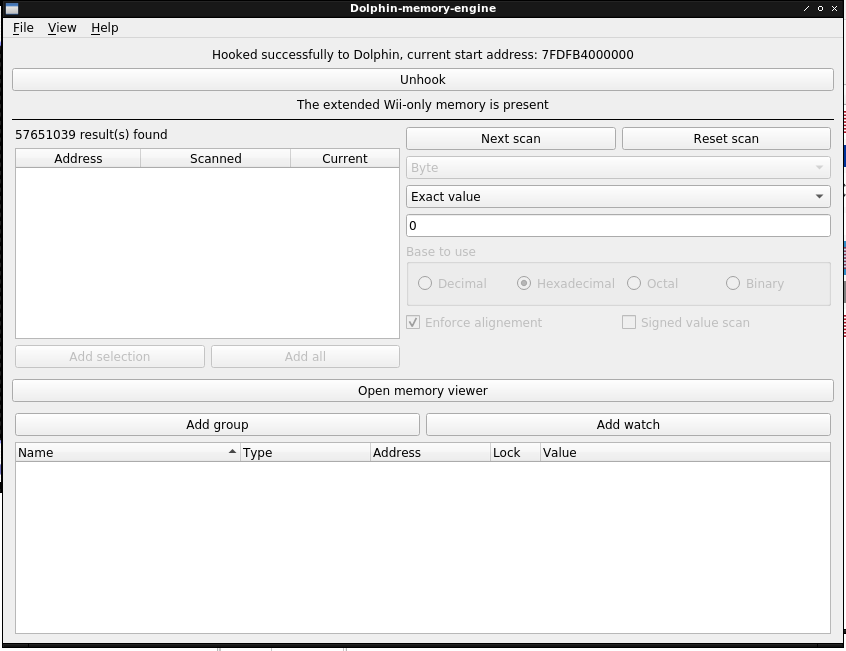
Task: Start the Next scan
Action: [x=510, y=139]
